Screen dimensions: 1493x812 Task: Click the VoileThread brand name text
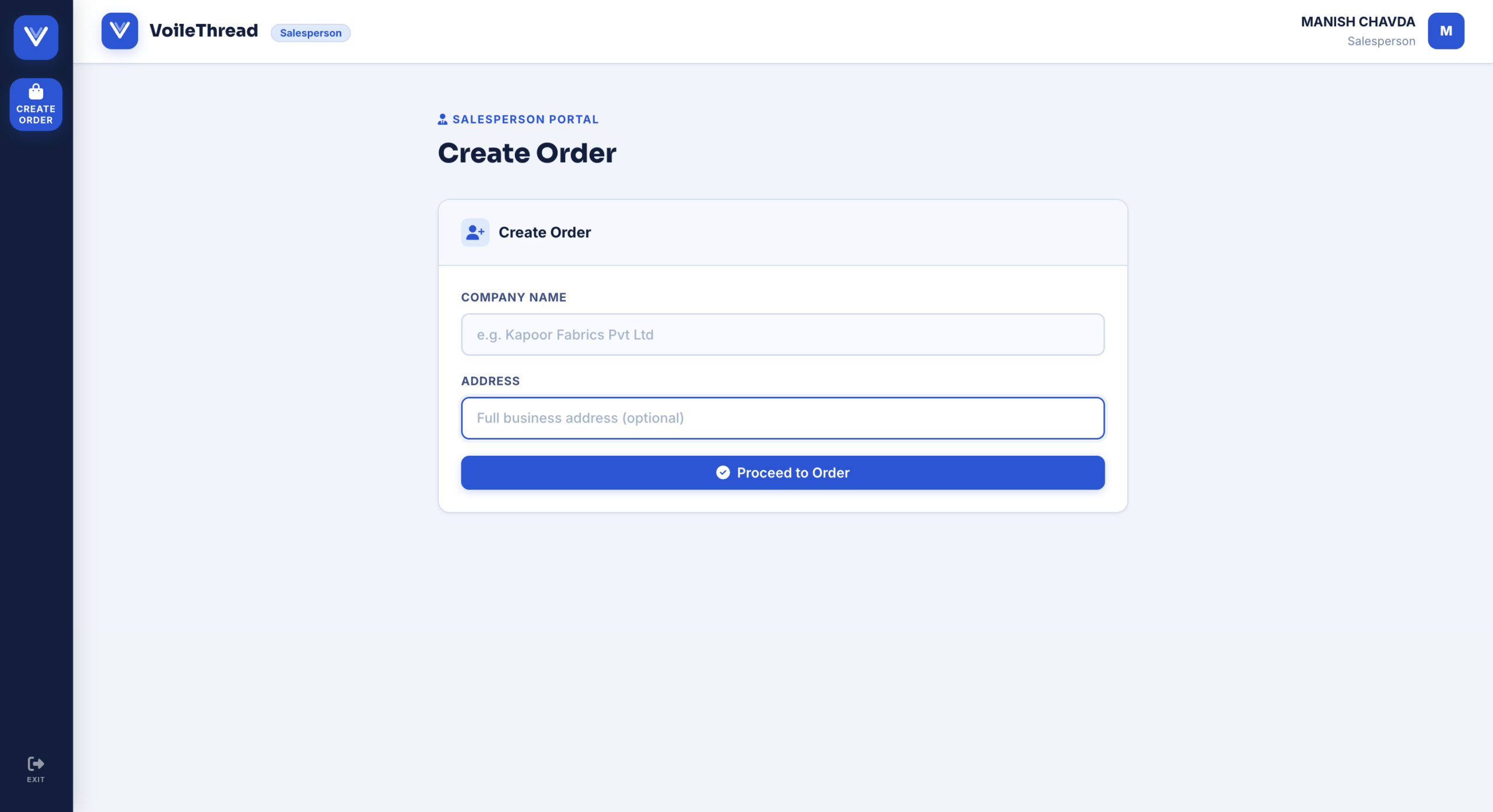point(204,30)
